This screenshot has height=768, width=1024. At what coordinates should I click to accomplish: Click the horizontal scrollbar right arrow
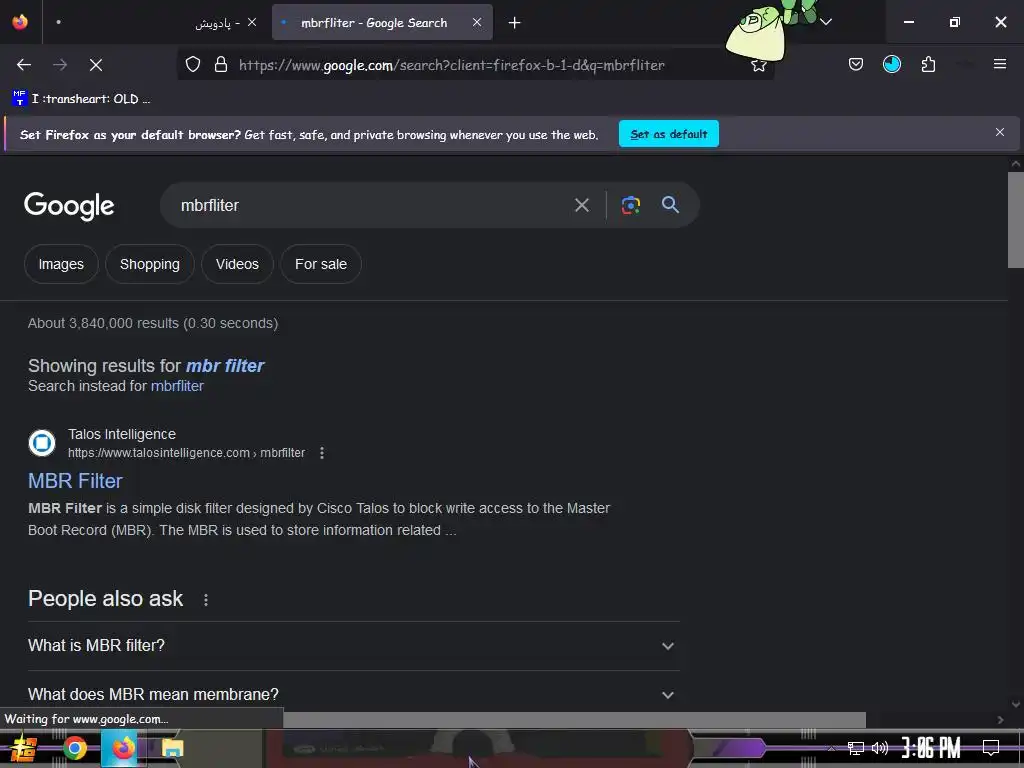pos(1000,720)
